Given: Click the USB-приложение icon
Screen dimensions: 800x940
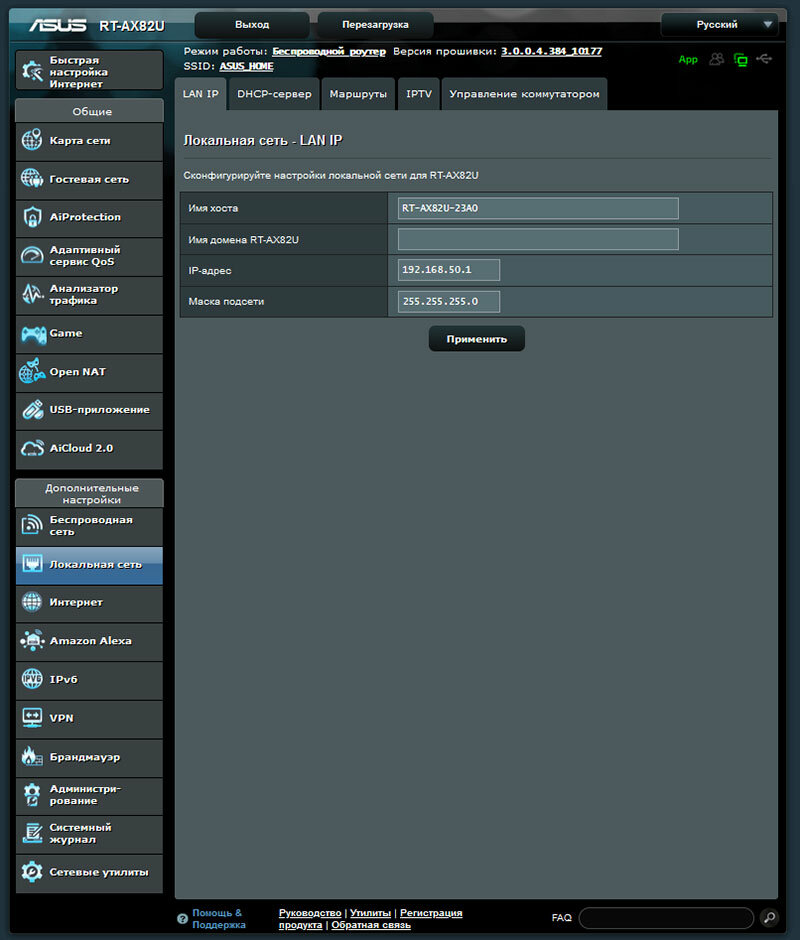Looking at the screenshot, I should (32, 409).
